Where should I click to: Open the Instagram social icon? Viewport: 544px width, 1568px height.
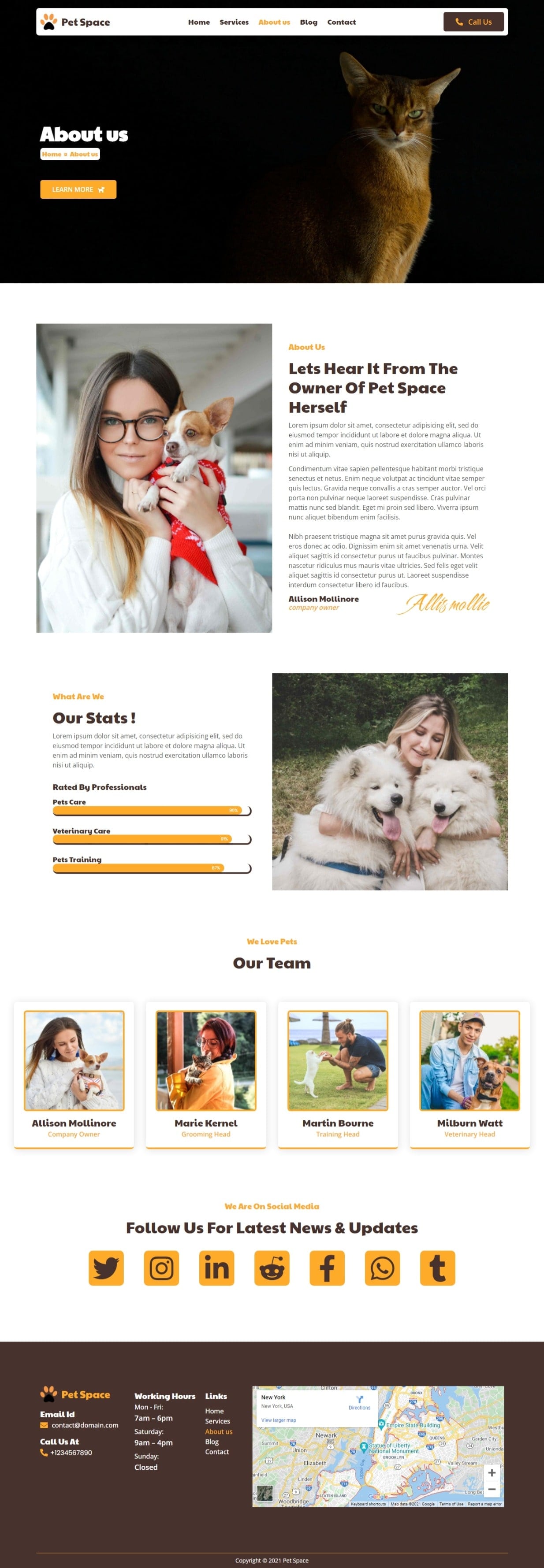click(x=161, y=1268)
